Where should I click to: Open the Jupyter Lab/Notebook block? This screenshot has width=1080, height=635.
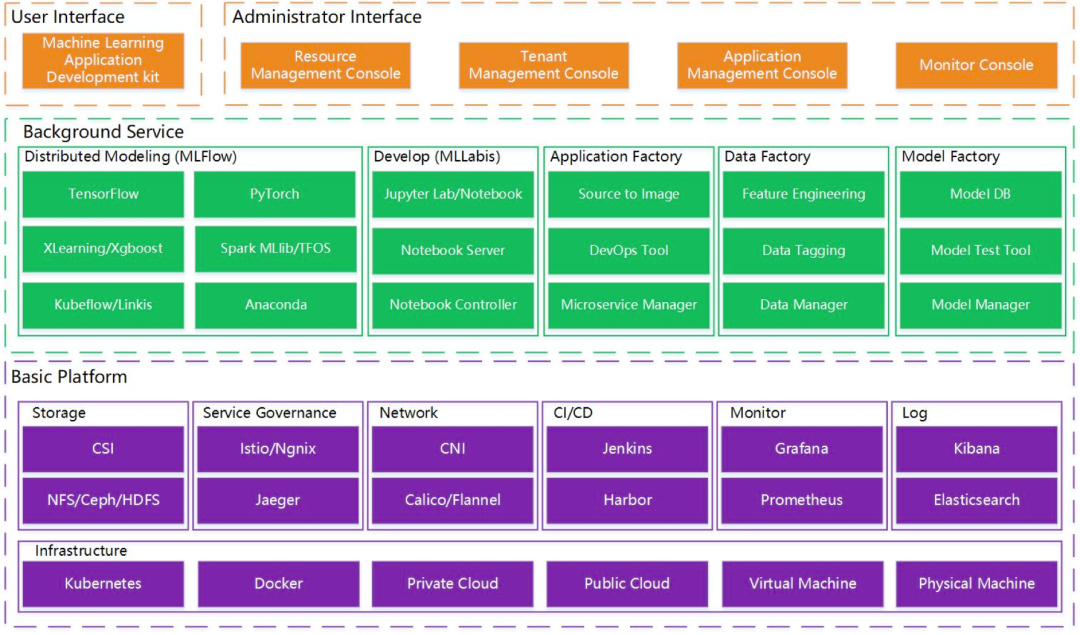pos(453,194)
